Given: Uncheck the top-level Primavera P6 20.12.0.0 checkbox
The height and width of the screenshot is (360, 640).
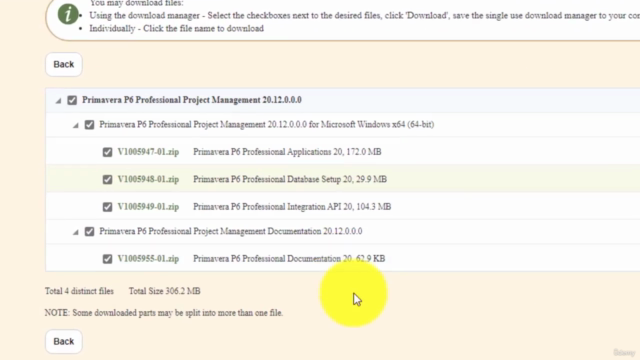Looking at the screenshot, I should pos(72,100).
